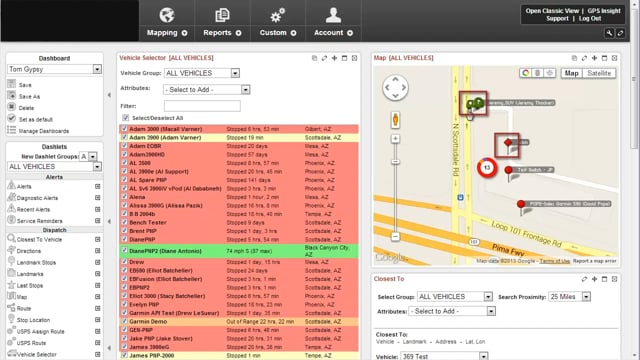
Task: Click Manage Dashboards in Dashboard panel
Action: (x=44, y=131)
